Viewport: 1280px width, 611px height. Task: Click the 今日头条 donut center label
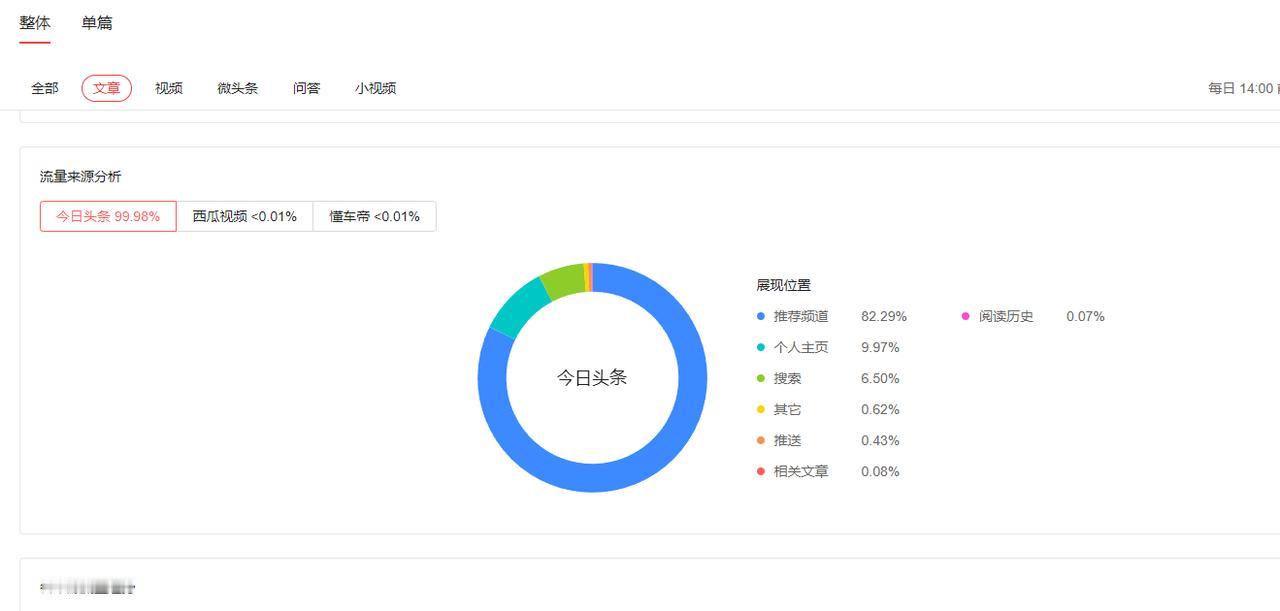[592, 378]
